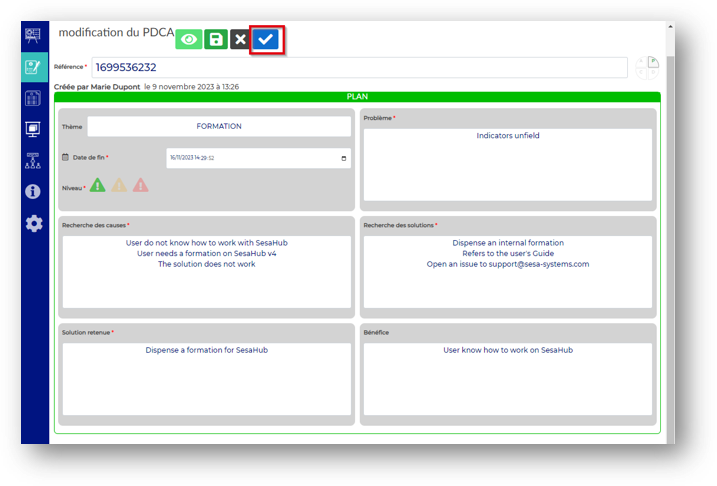The image size is (717, 486).
Task: Click the dark X cancel button
Action: pos(240,40)
